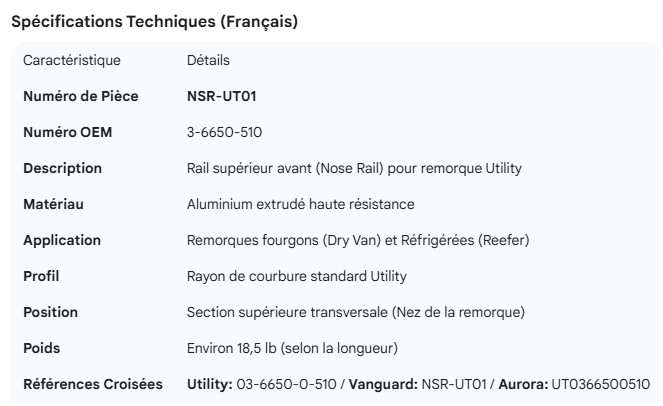663x406 pixels.
Task: Click the Section supérieure transversale text
Action: point(355,312)
